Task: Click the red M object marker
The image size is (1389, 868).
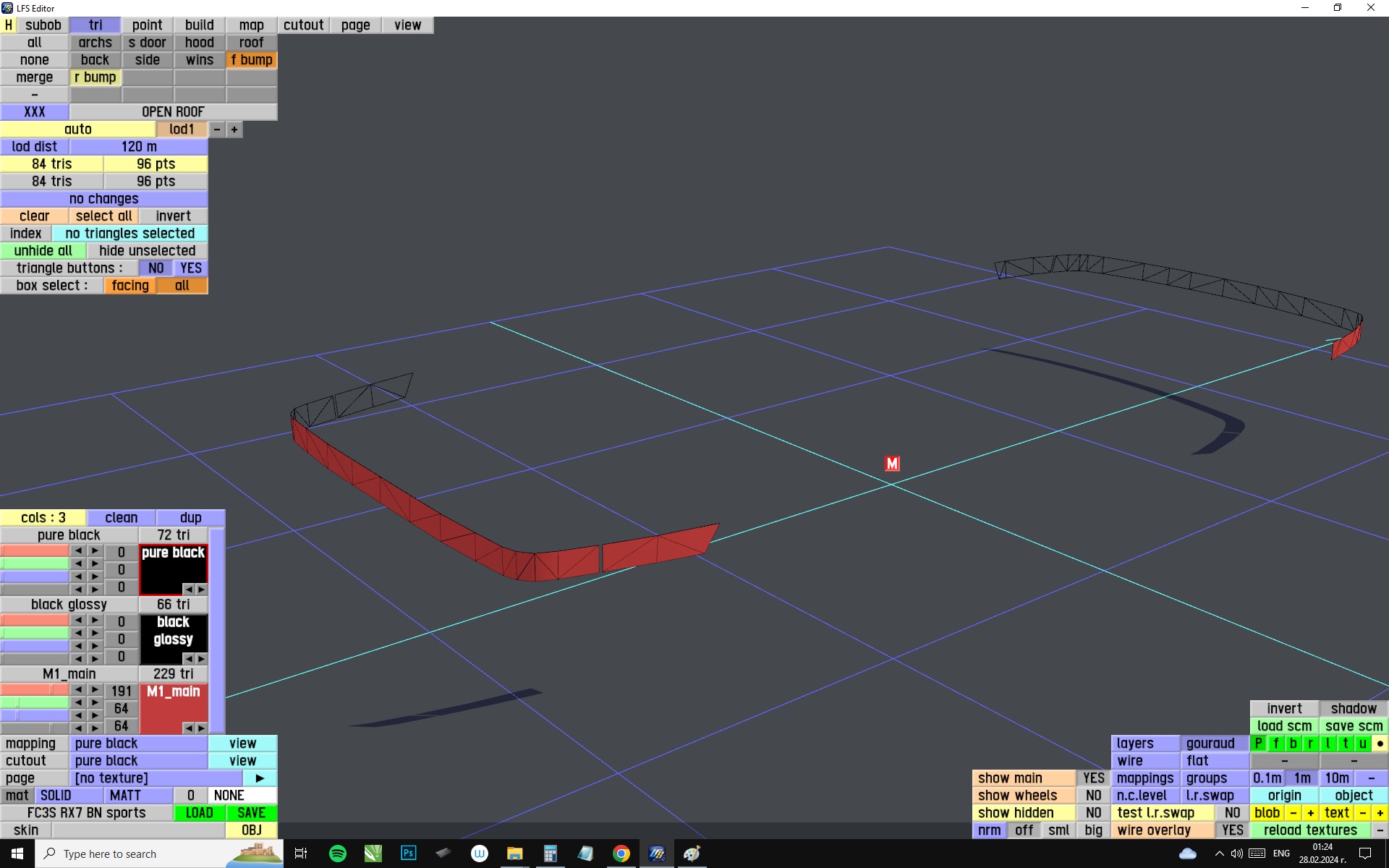Action: pyautogui.click(x=892, y=464)
